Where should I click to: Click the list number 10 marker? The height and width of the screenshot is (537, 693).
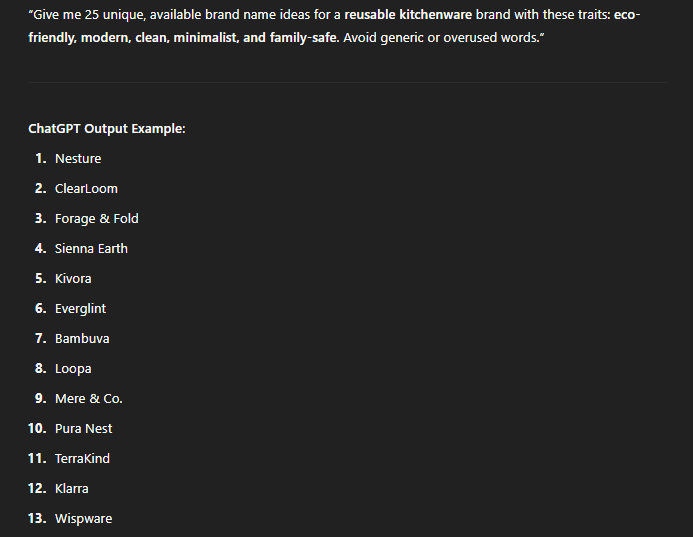pyautogui.click(x=37, y=429)
